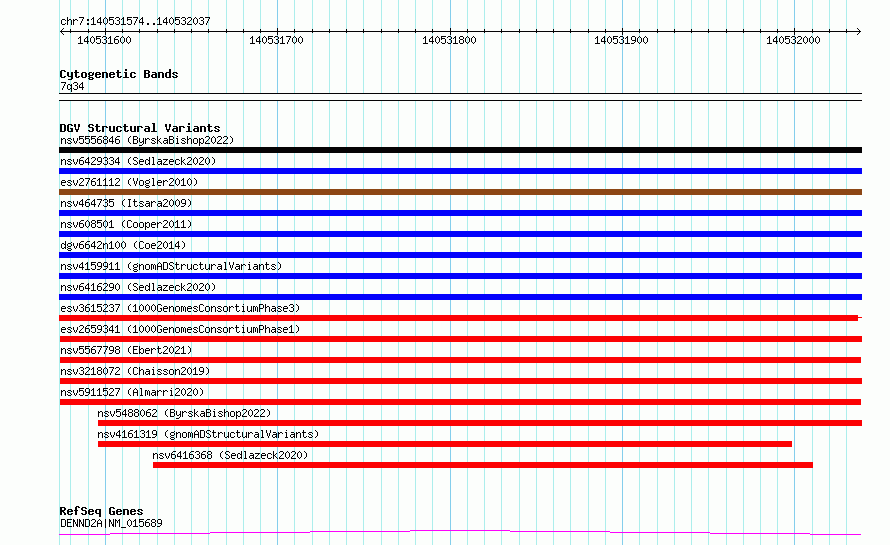Click the blue nsv6416290 variant bar

pyautogui.click(x=460, y=297)
